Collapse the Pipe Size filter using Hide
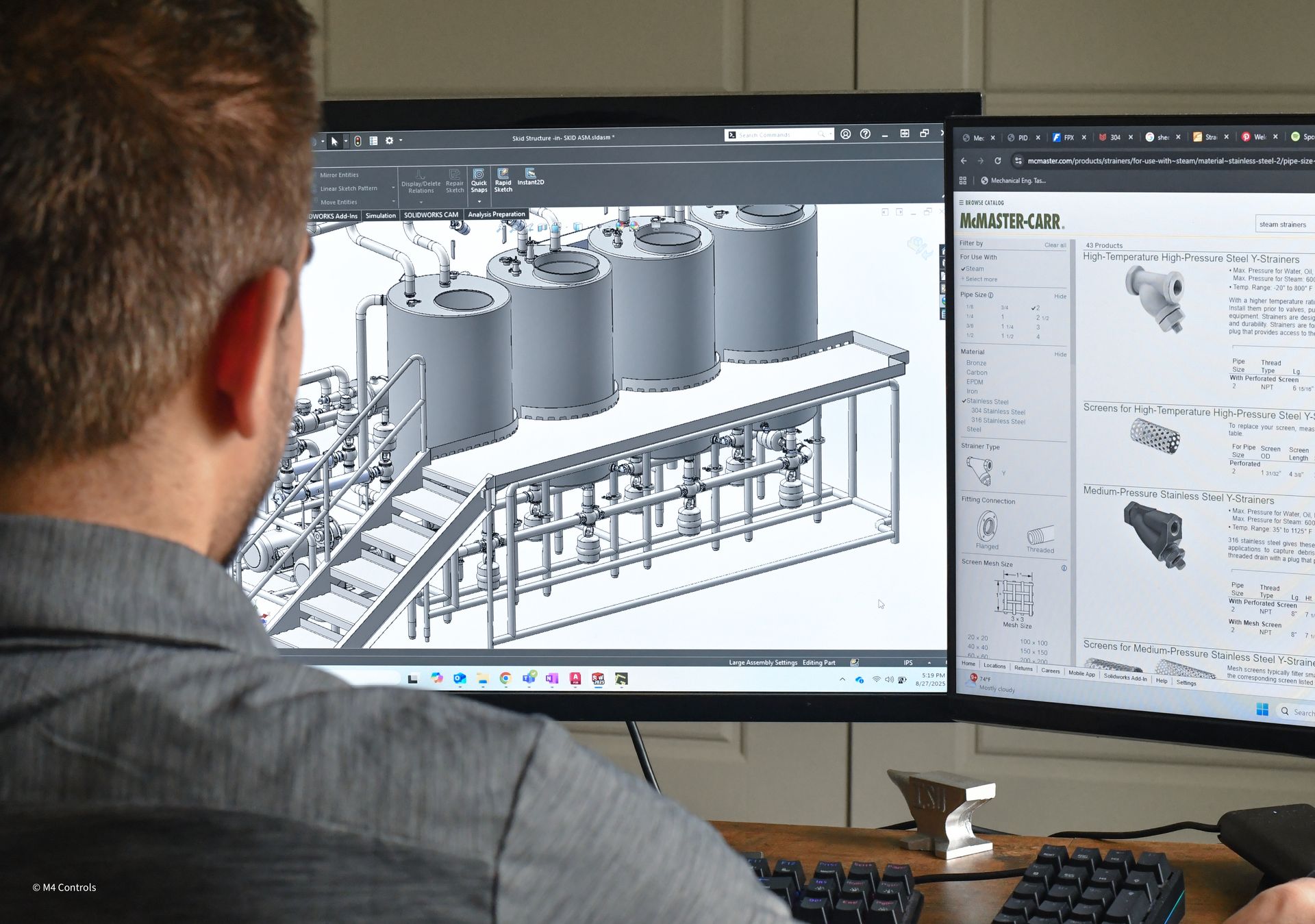 tap(1060, 296)
